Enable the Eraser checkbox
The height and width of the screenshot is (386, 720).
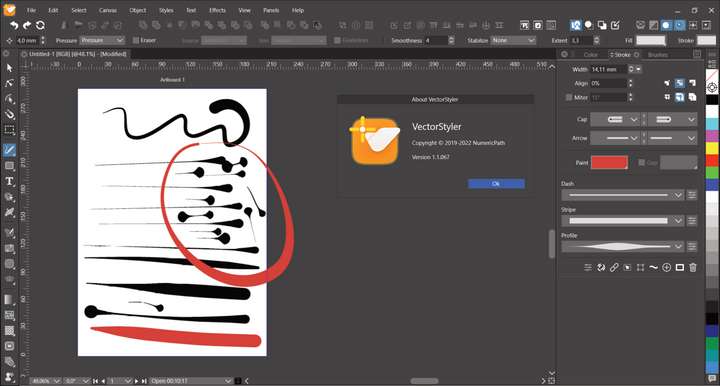(x=136, y=40)
